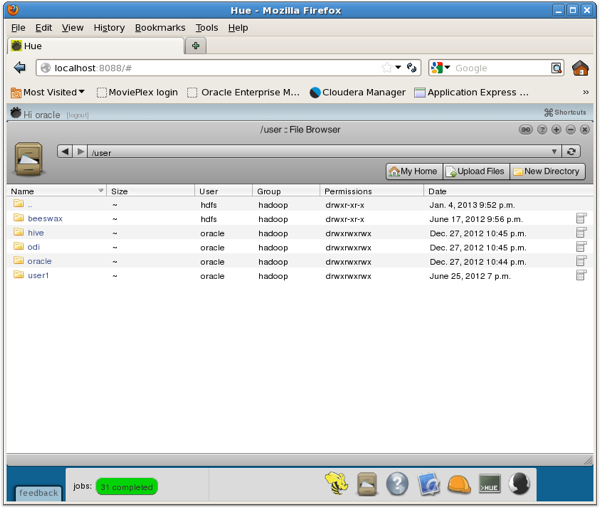Maximize File Browser with the plus icon

[556, 130]
